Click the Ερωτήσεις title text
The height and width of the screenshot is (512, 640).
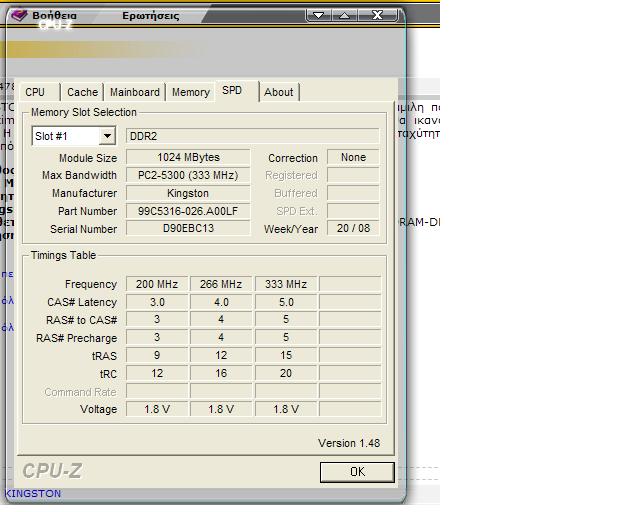coord(151,16)
